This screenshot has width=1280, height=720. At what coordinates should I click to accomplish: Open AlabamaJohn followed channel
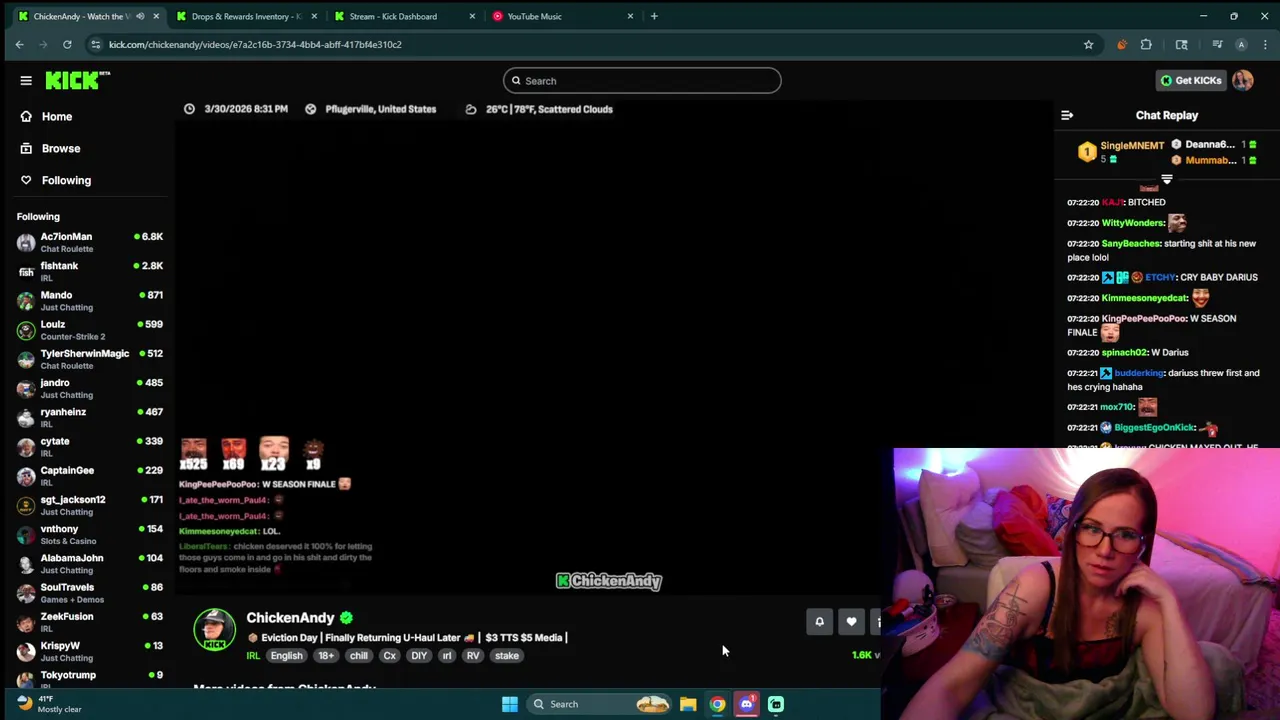click(x=90, y=563)
